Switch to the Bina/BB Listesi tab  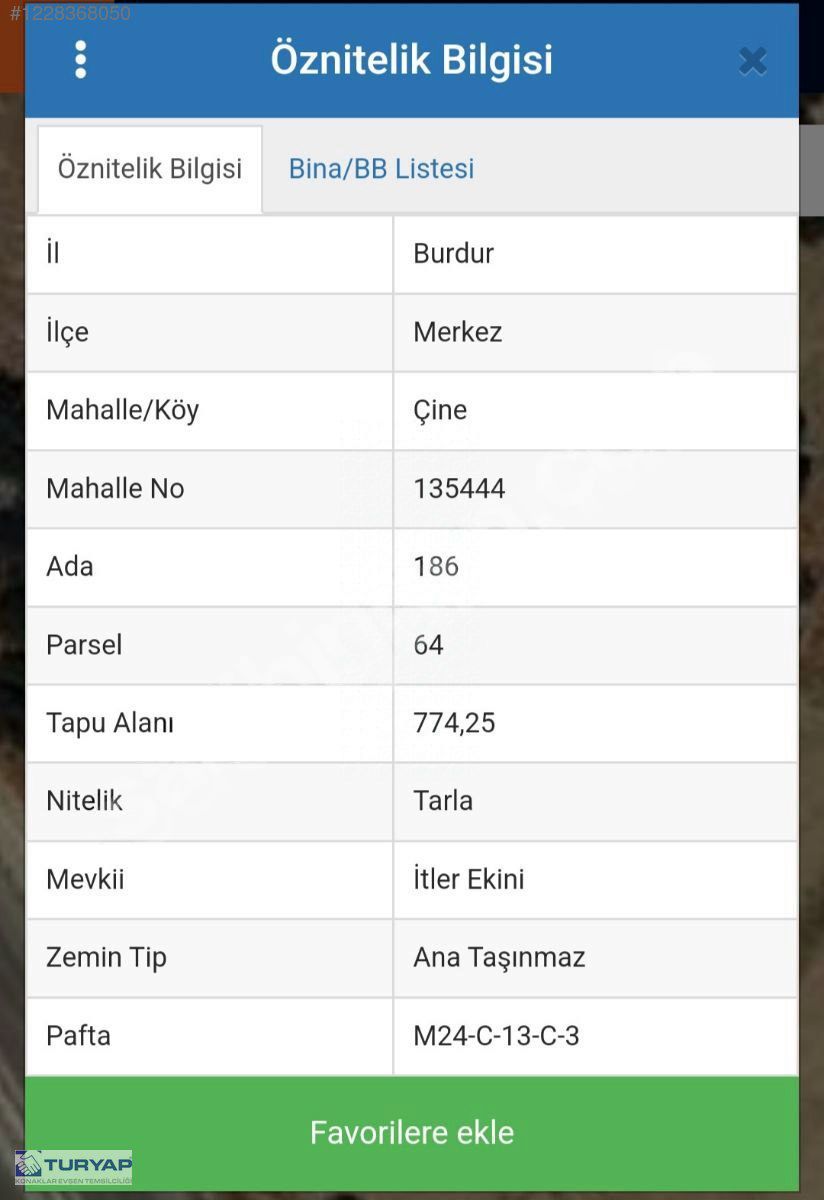pyautogui.click(x=381, y=169)
